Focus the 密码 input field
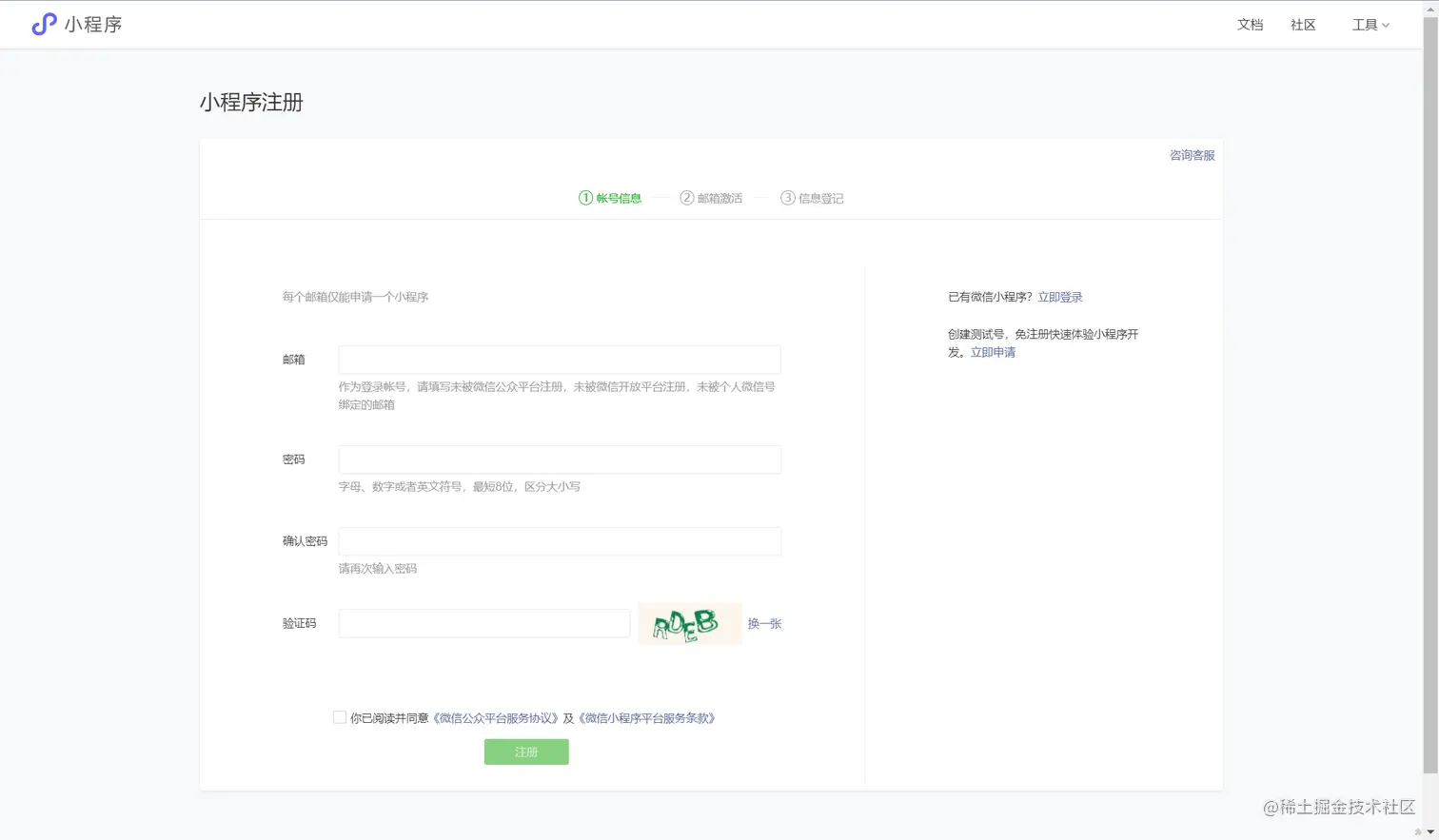This screenshot has width=1439, height=840. [560, 459]
